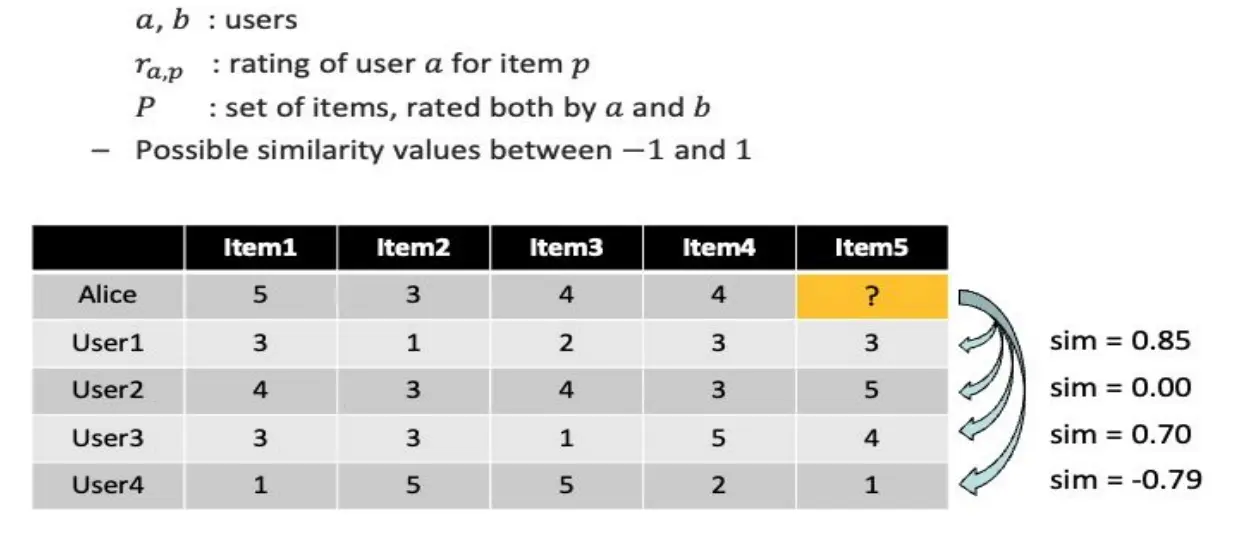Click the Alice row label
The height and width of the screenshot is (550, 1248).
click(108, 295)
